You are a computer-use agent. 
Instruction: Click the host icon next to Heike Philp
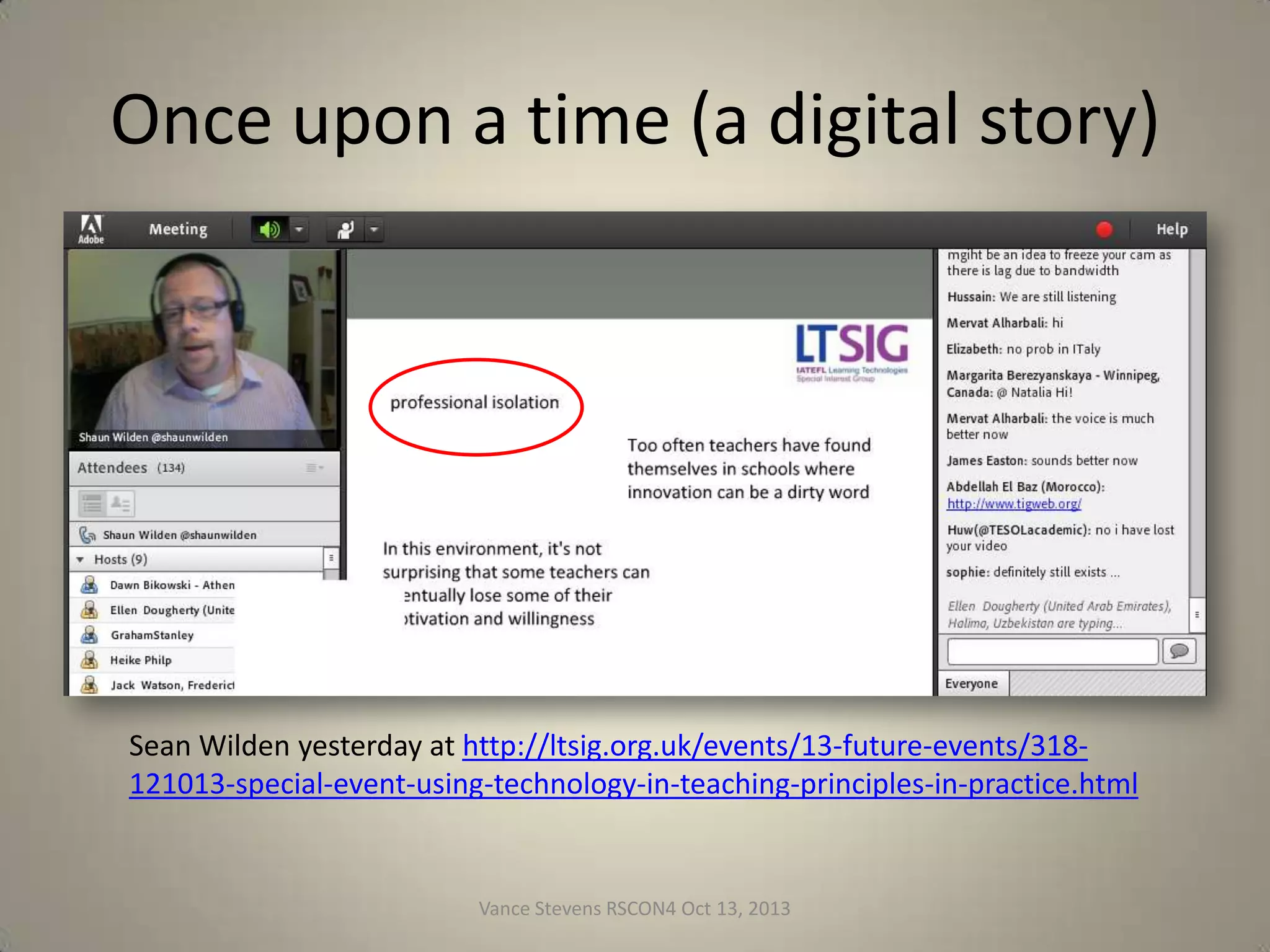coord(89,659)
